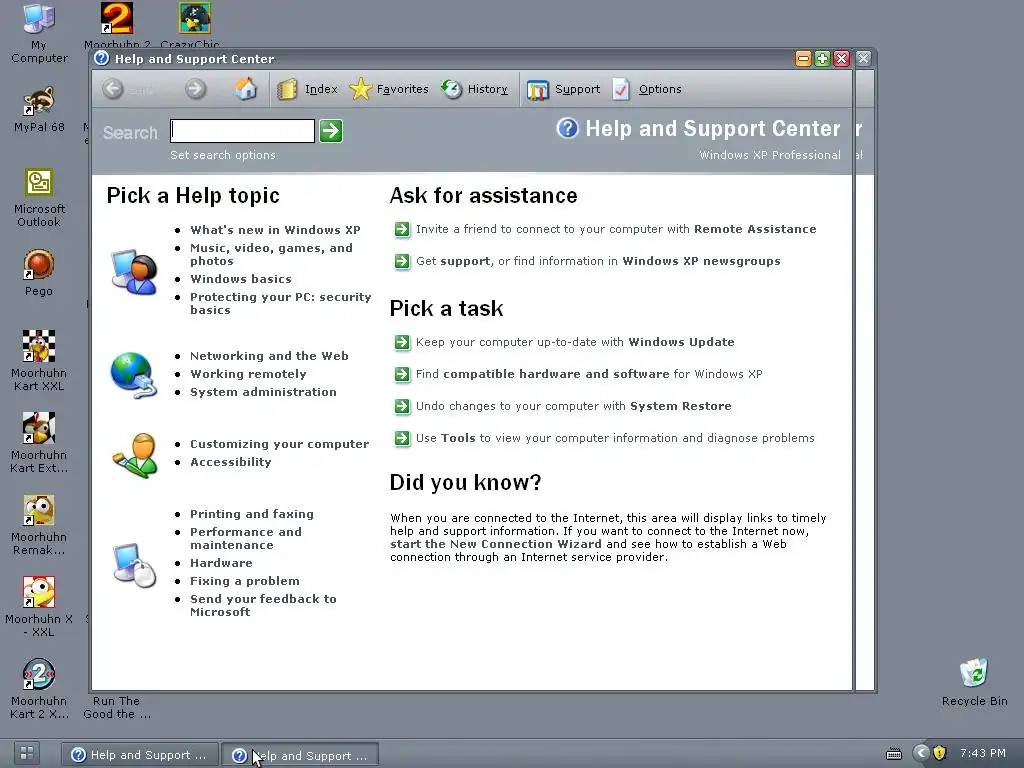The image size is (1024, 768).
Task: Click the arrow icon beside compatible hardware
Action: pos(402,374)
